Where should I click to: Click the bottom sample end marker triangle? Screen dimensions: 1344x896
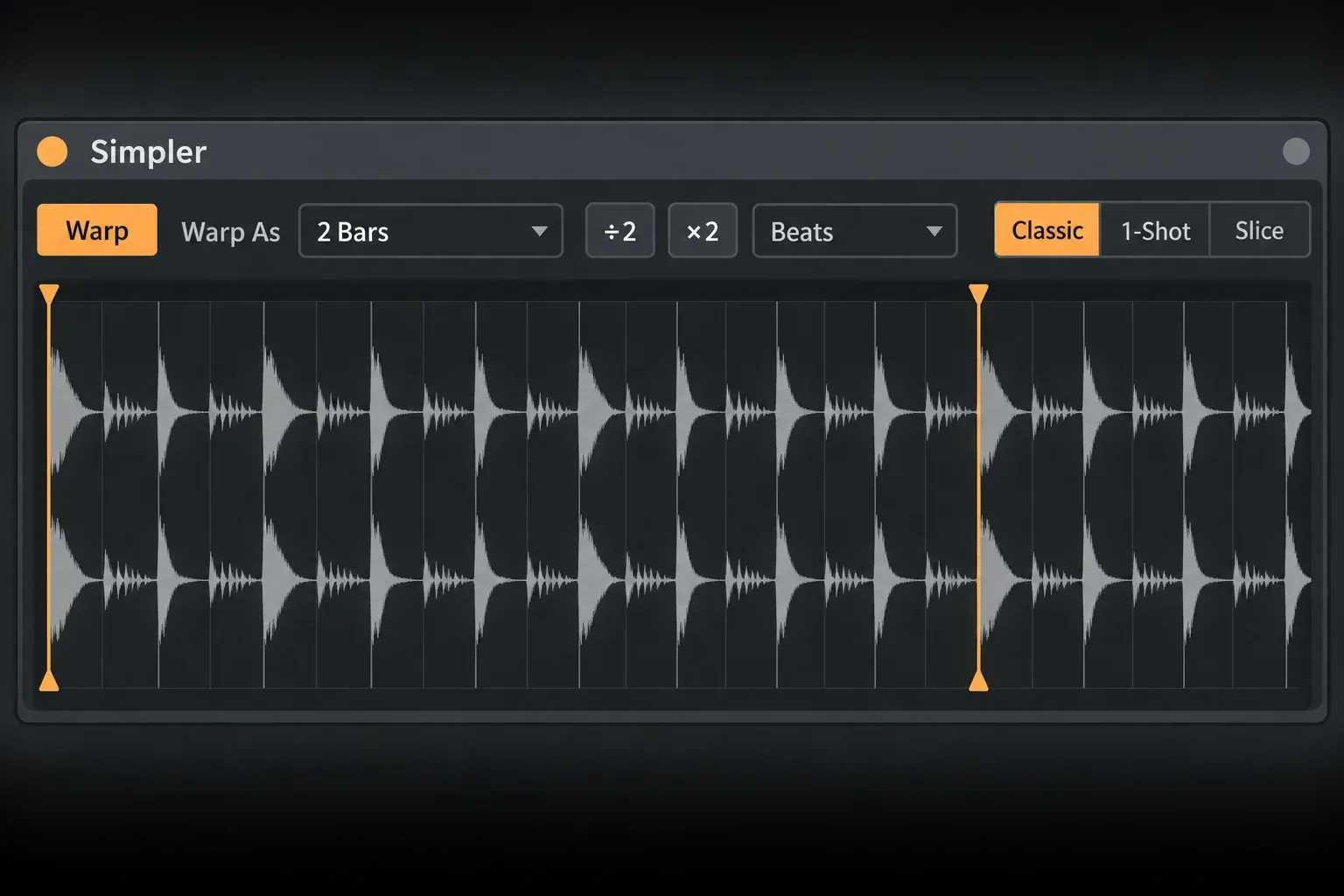tap(978, 681)
